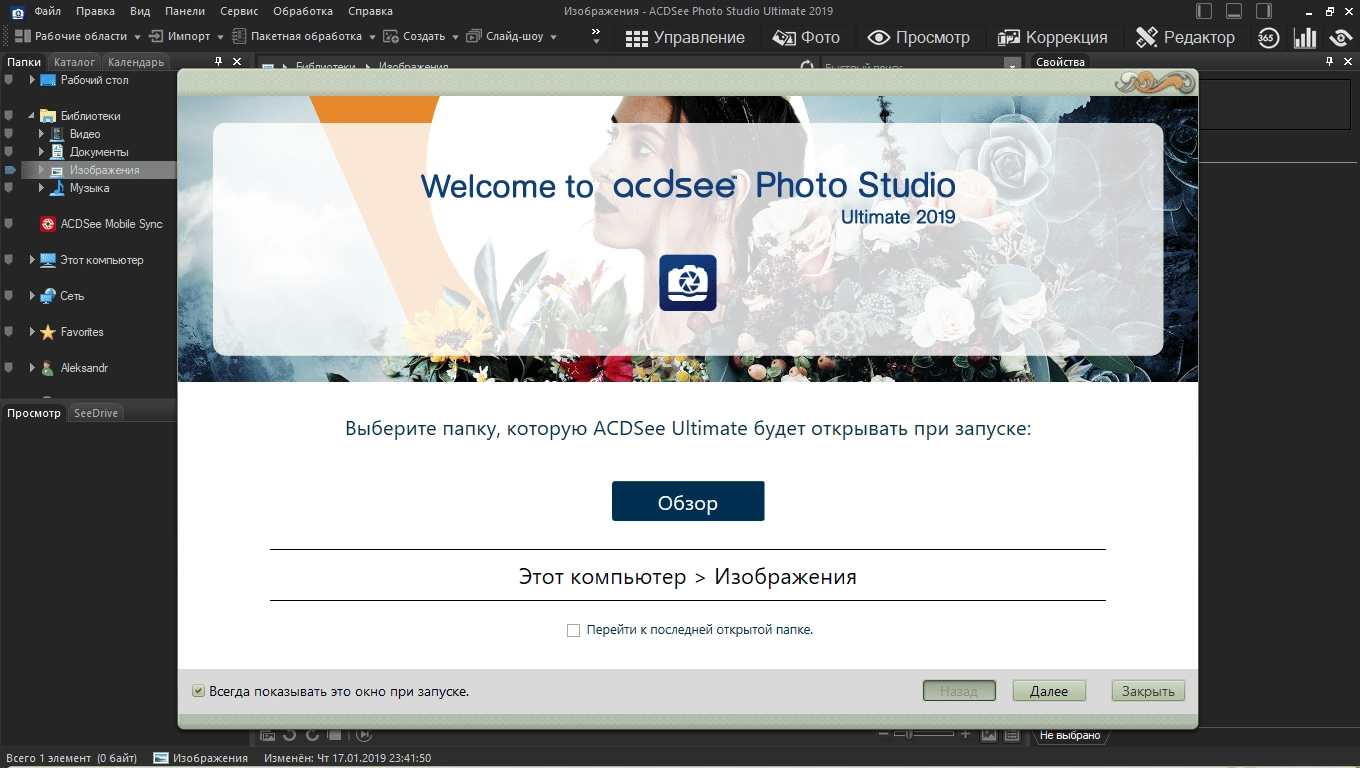Expand the Документы folder node

(x=41, y=152)
